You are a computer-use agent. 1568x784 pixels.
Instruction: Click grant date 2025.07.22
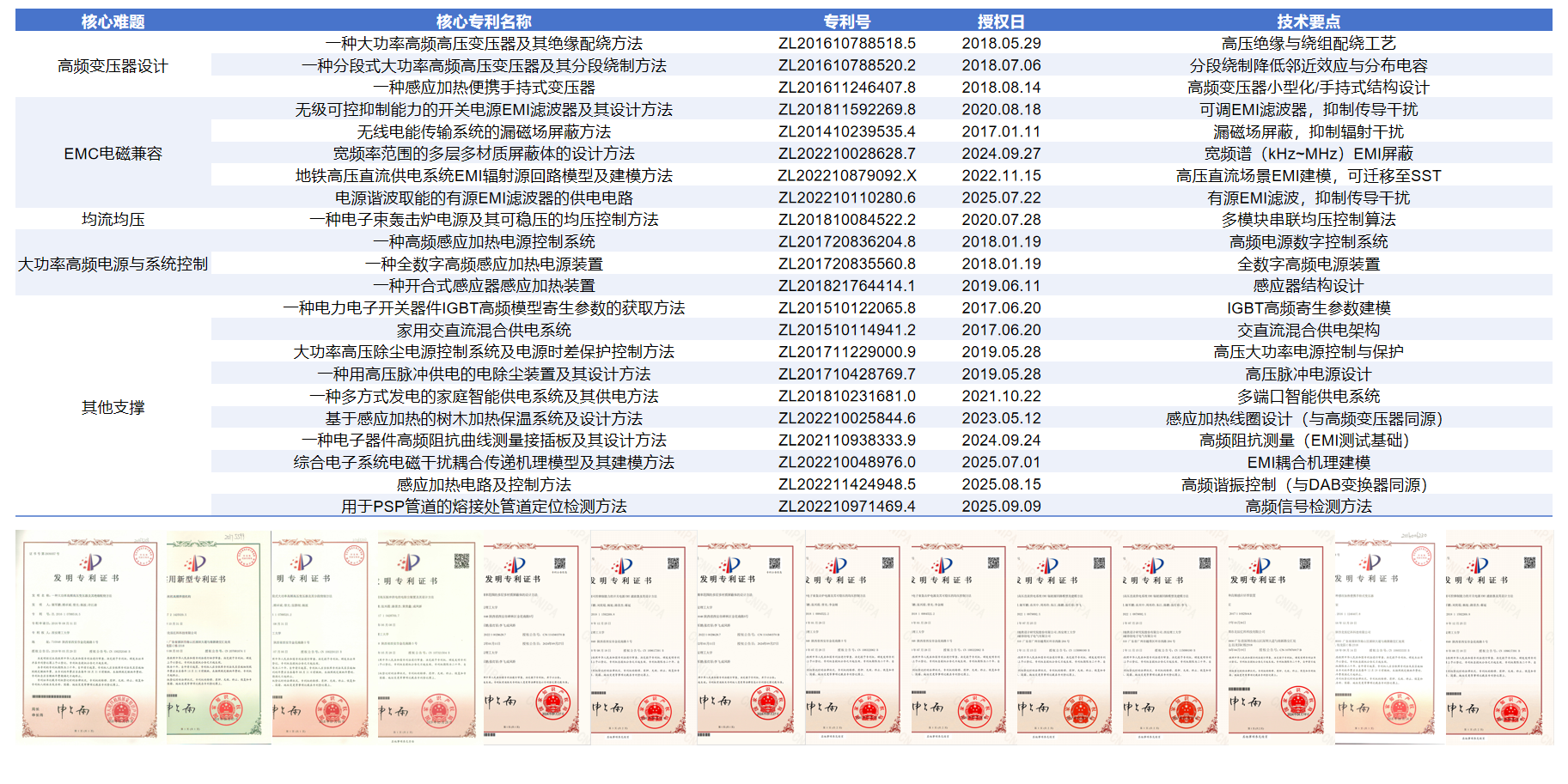pos(1001,198)
